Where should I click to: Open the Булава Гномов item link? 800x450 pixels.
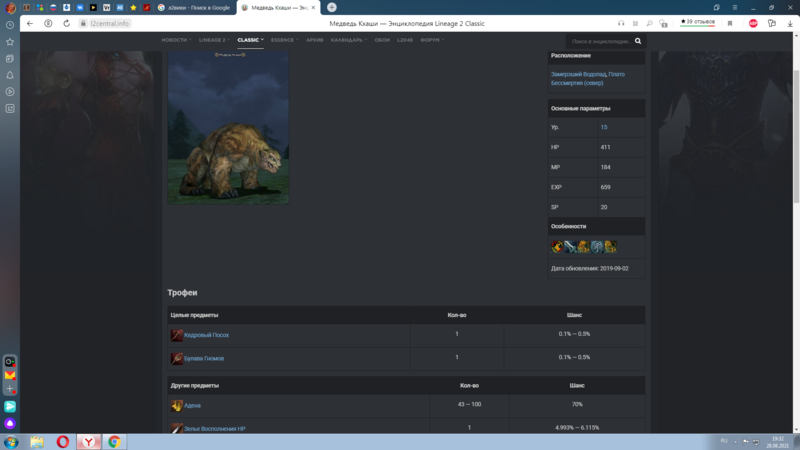click(204, 359)
